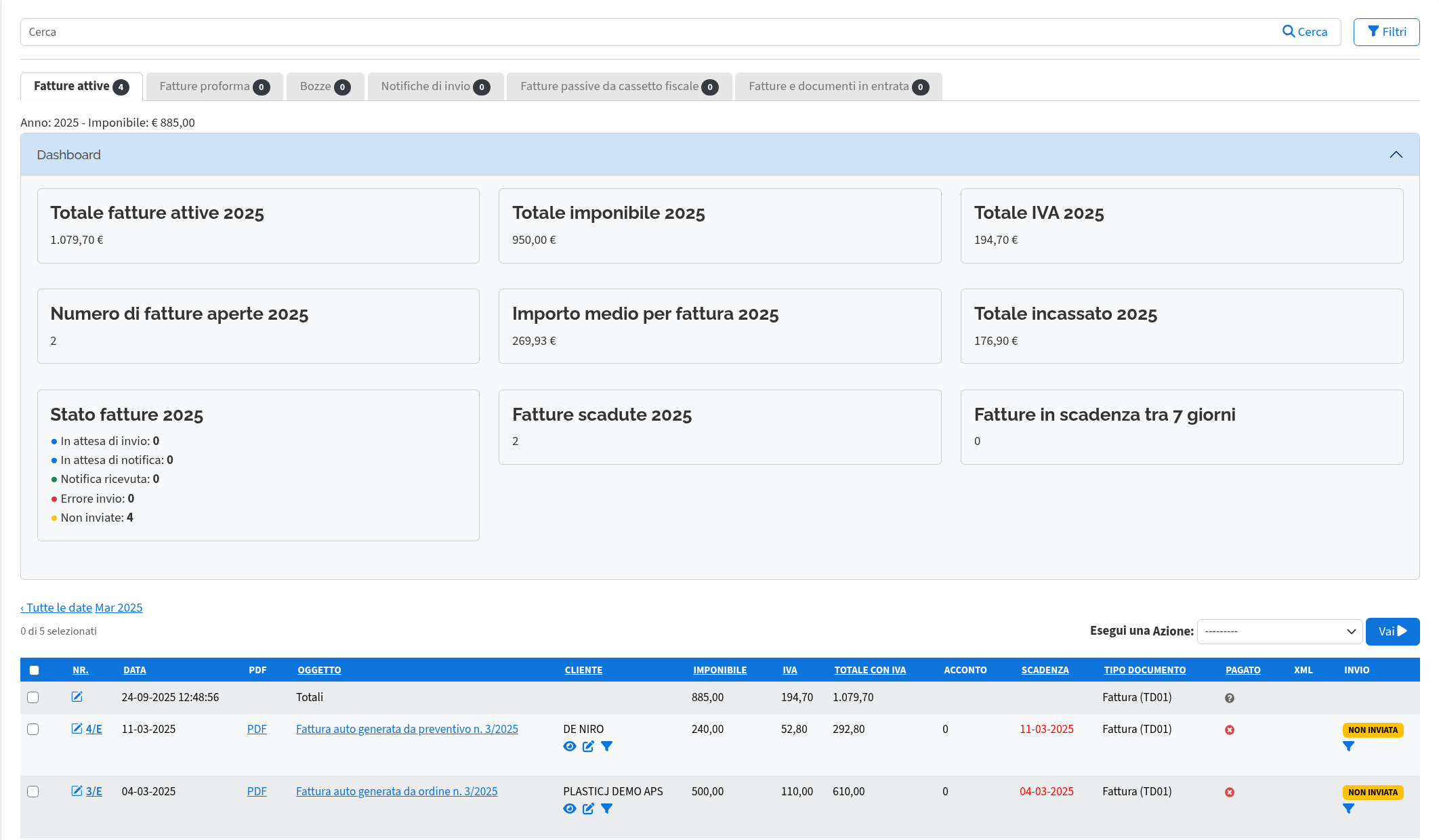Click the edit pencil under PLASTICJ DEMO APS
Viewport: 1439px width, 840px height.
[588, 809]
